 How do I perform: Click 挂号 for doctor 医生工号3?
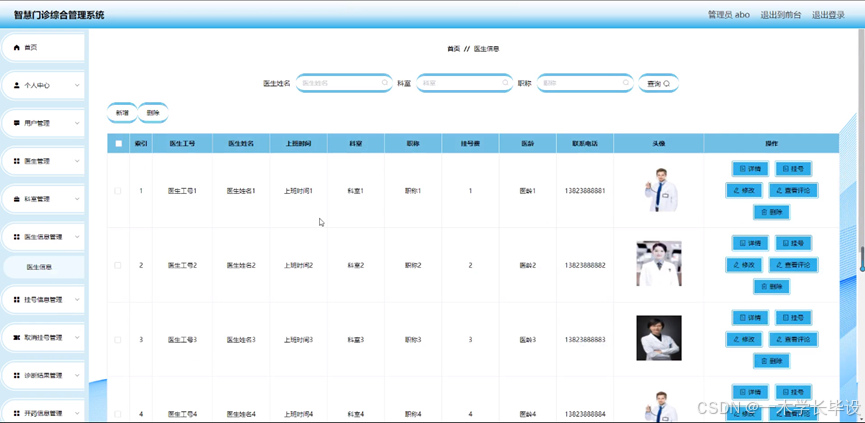793,318
